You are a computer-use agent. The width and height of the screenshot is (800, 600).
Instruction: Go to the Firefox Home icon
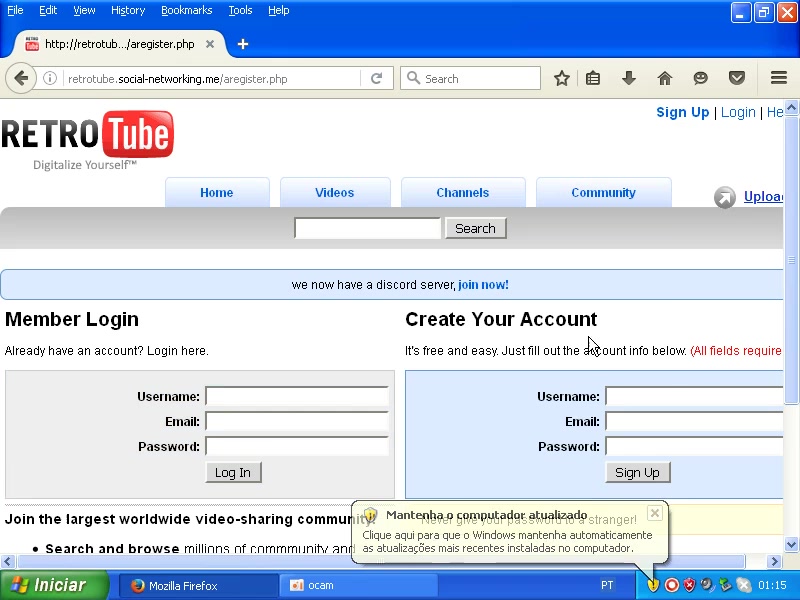pos(664,78)
